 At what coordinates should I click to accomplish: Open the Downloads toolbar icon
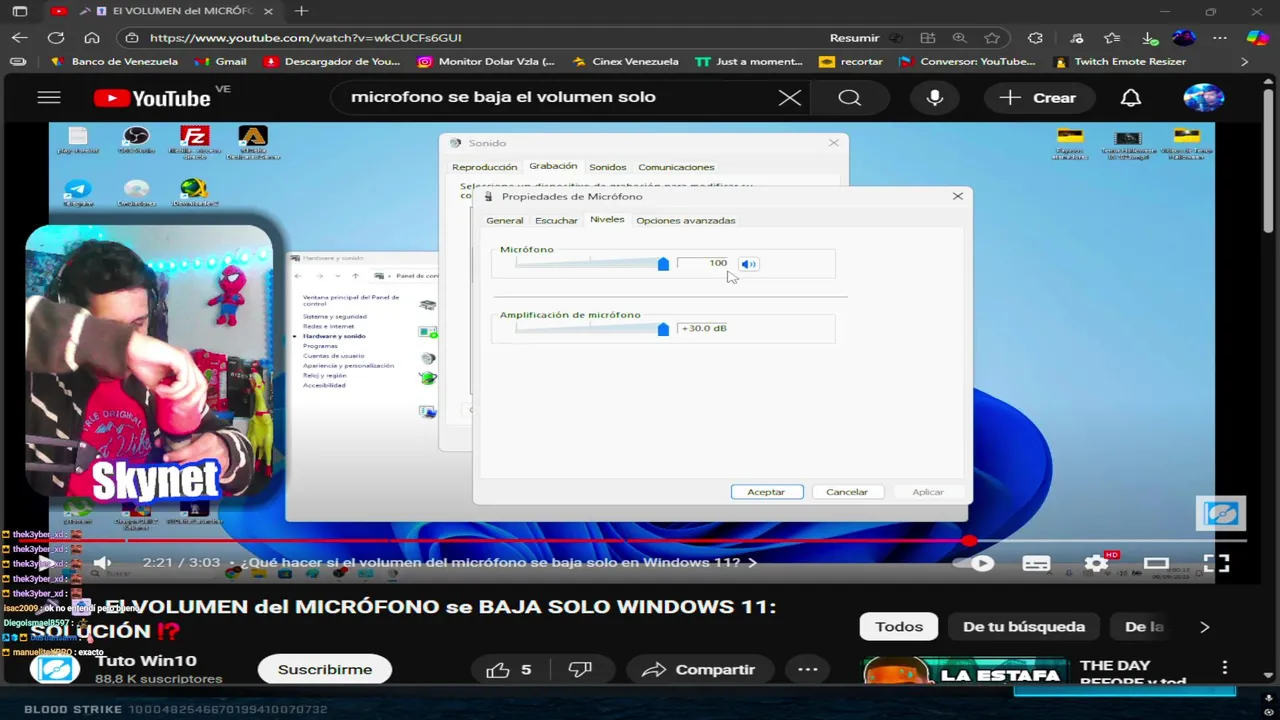(x=1148, y=38)
